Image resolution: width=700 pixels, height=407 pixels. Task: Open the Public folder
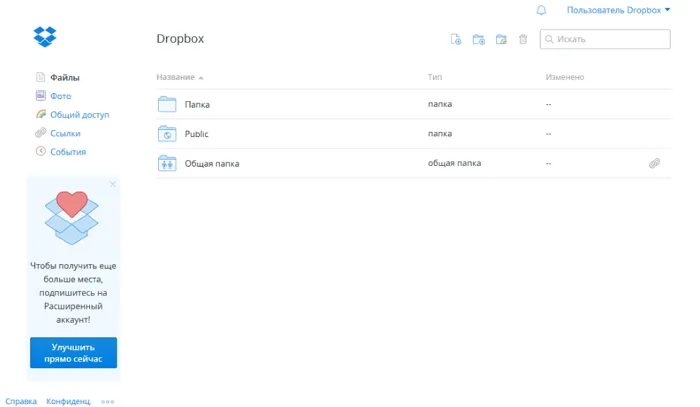pyautogui.click(x=196, y=134)
